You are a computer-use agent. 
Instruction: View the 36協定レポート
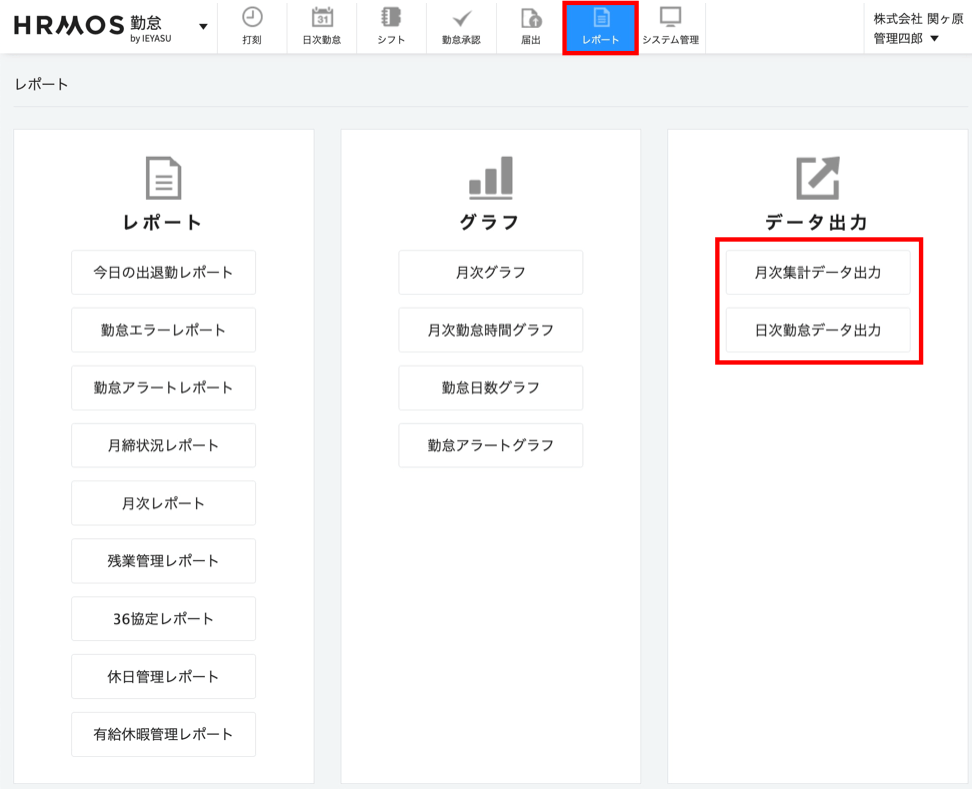[163, 619]
